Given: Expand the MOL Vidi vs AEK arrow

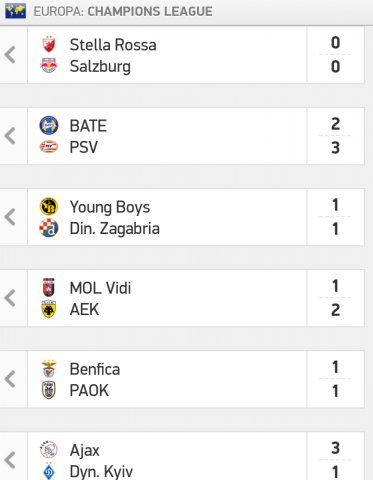Looking at the screenshot, I should (x=11, y=298).
